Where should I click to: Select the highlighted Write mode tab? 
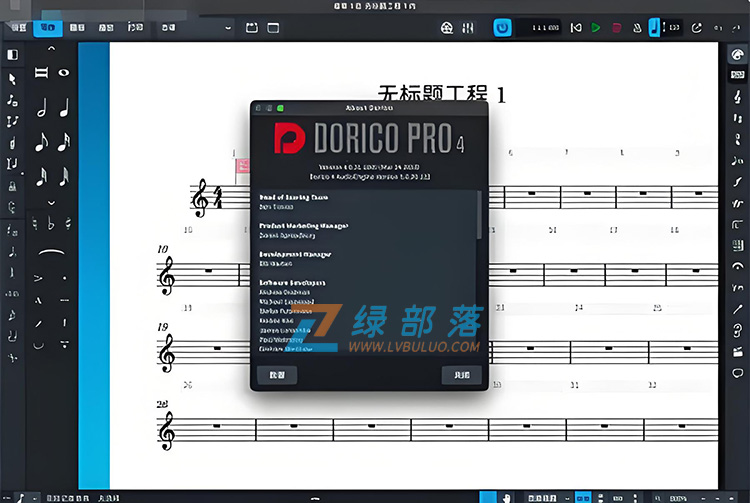(x=47, y=28)
